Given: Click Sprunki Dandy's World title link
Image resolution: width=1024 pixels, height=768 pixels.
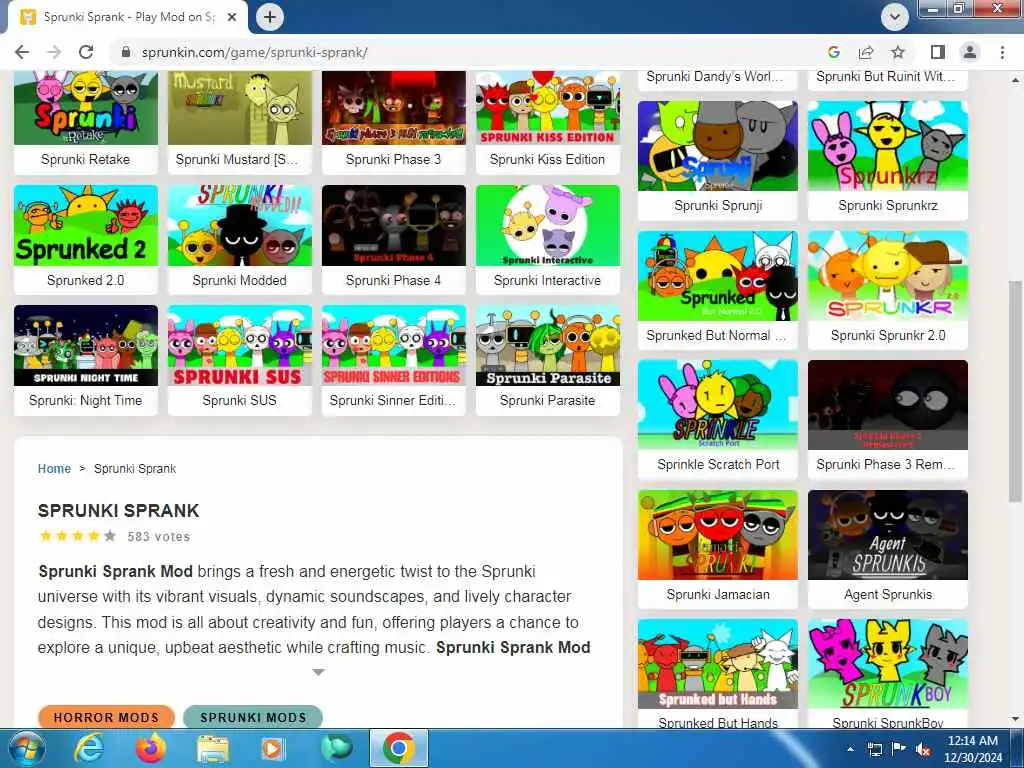Looking at the screenshot, I should coord(714,76).
